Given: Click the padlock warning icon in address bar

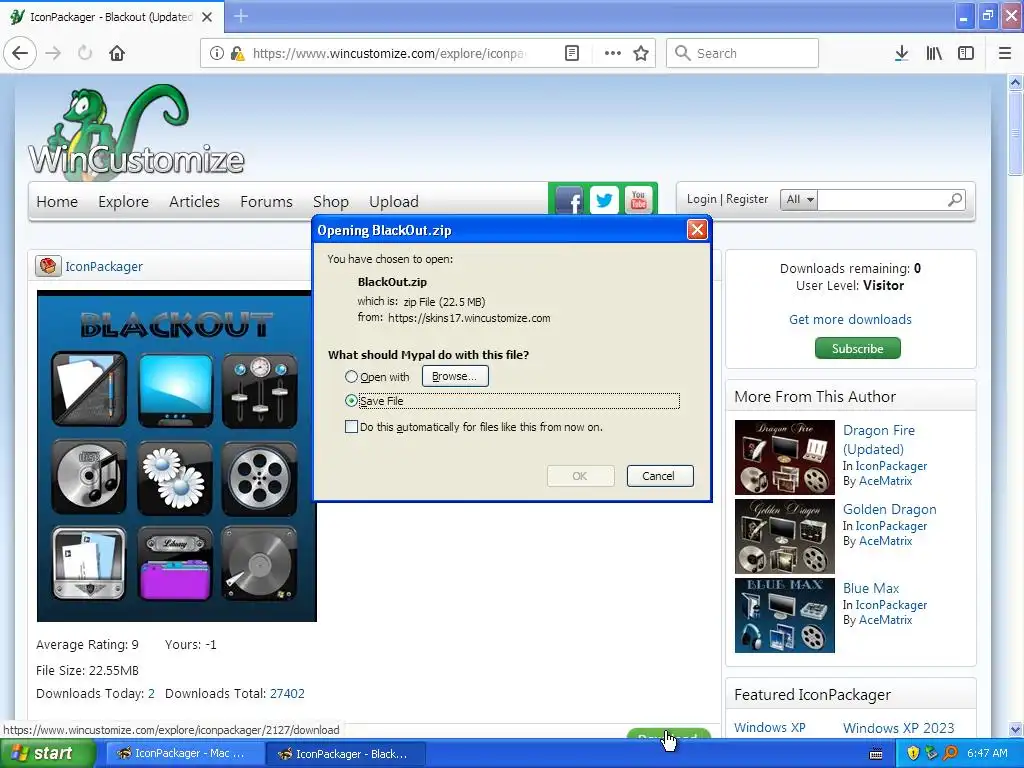Looking at the screenshot, I should pyautogui.click(x=237, y=53).
